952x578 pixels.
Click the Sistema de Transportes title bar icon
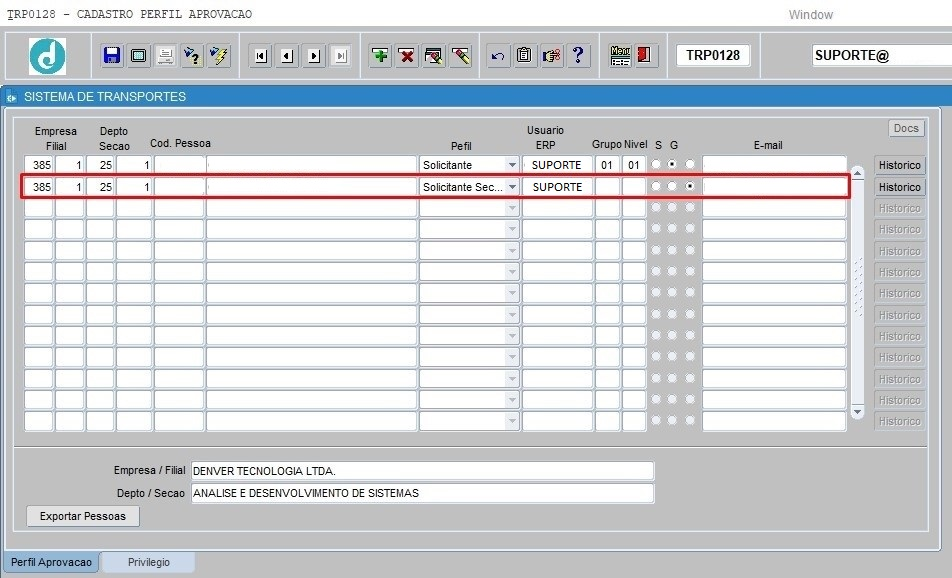(x=12, y=97)
